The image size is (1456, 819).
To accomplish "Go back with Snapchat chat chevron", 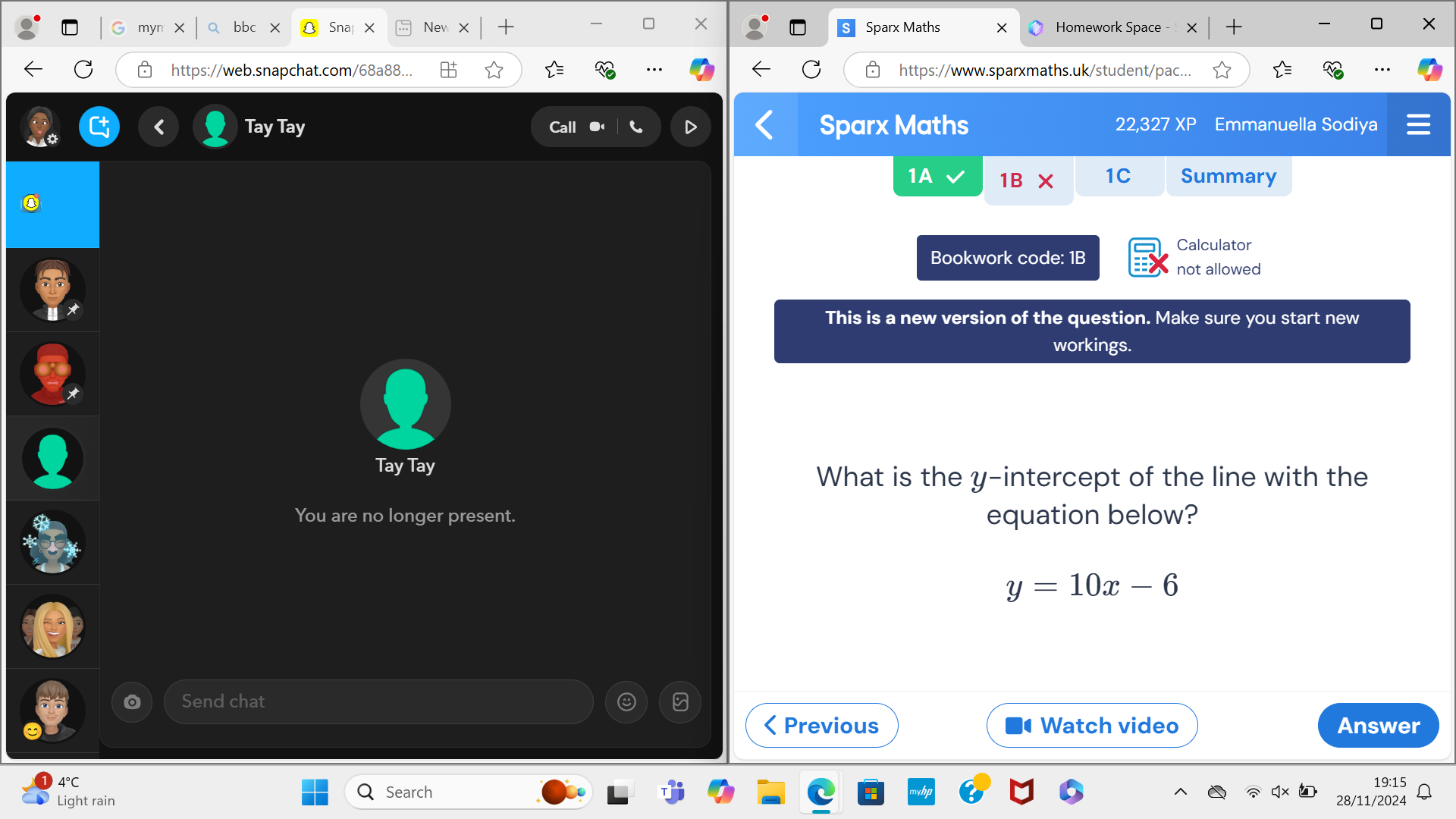I will [x=158, y=127].
